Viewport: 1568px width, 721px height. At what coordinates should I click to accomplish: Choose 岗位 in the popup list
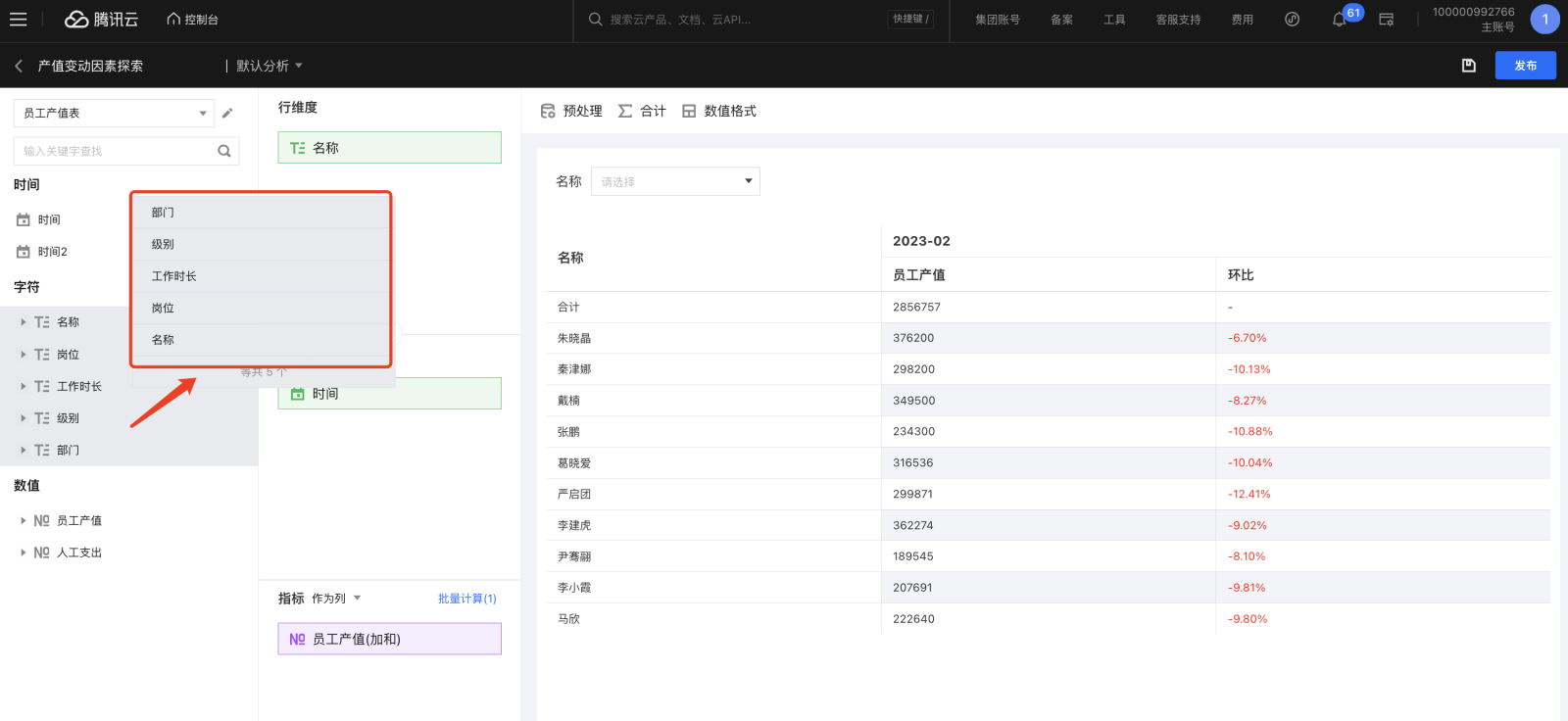[261, 308]
